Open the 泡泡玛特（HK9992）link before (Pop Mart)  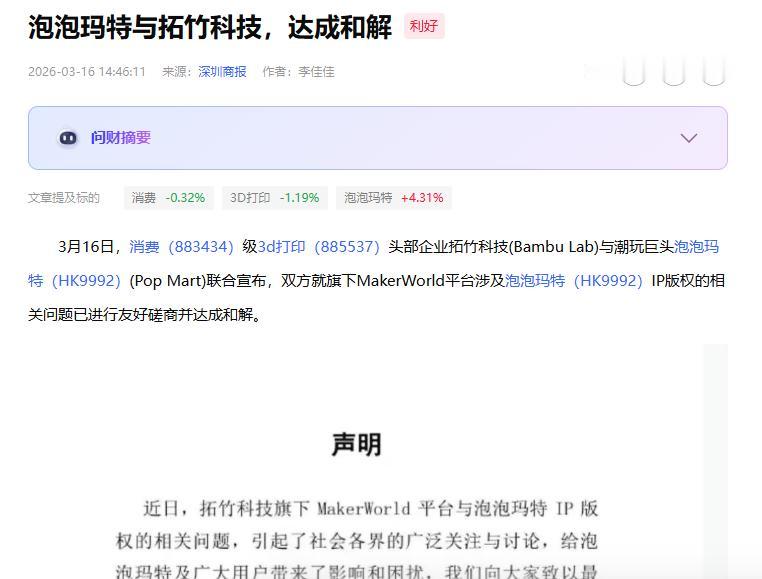pos(74,281)
